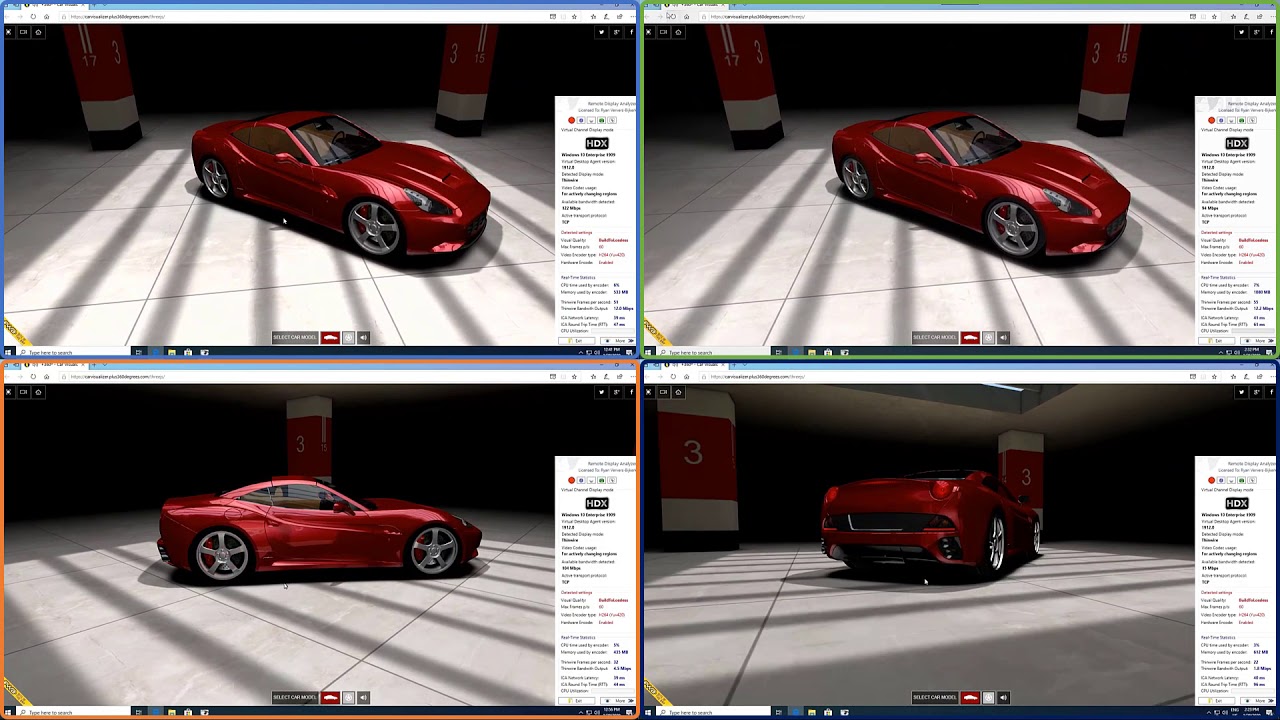The width and height of the screenshot is (1280, 720).
Task: Toggle sound in the top-right pane viewer
Action: 1003,337
